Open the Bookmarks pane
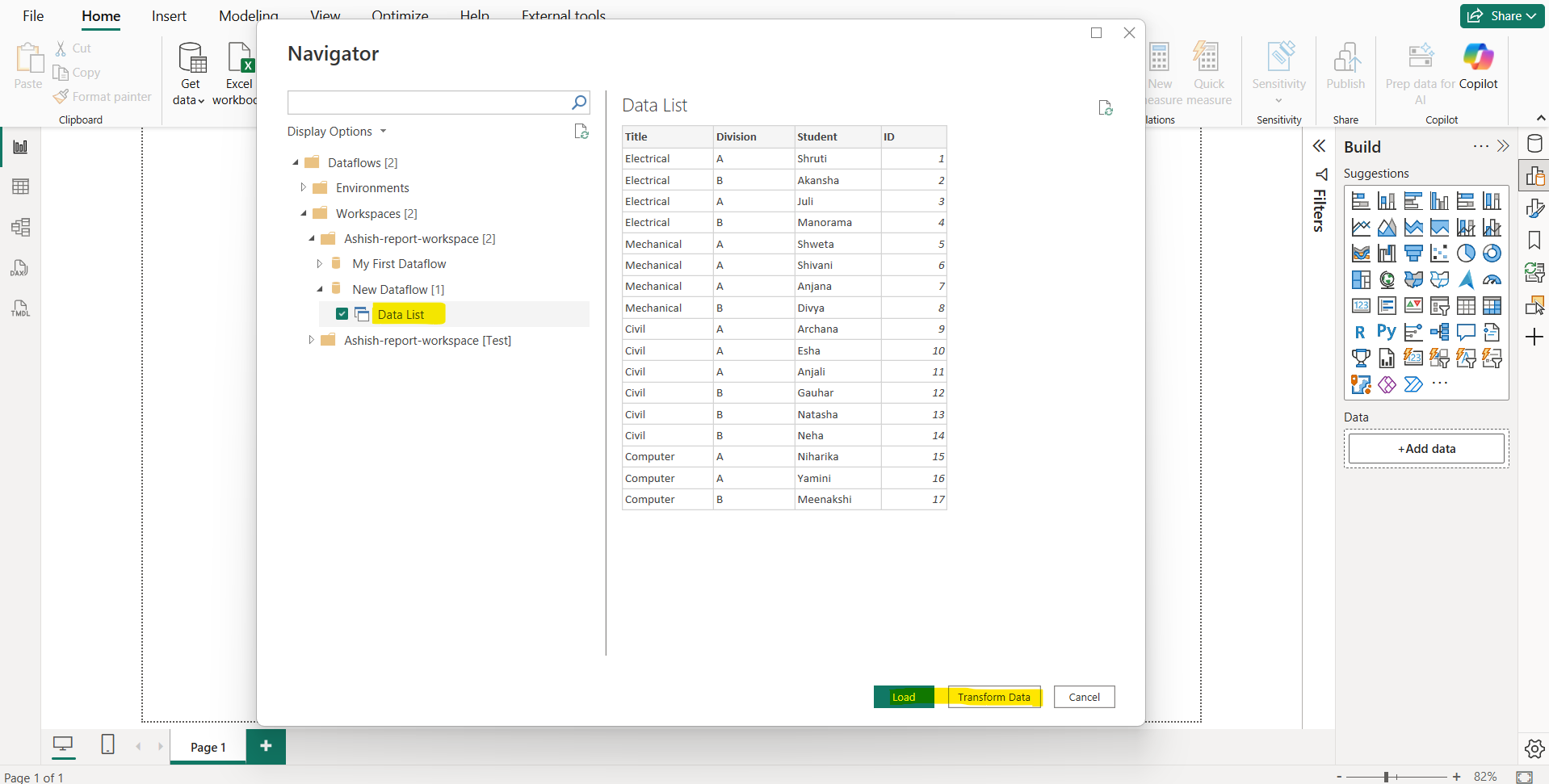1549x784 pixels. 1536,240
